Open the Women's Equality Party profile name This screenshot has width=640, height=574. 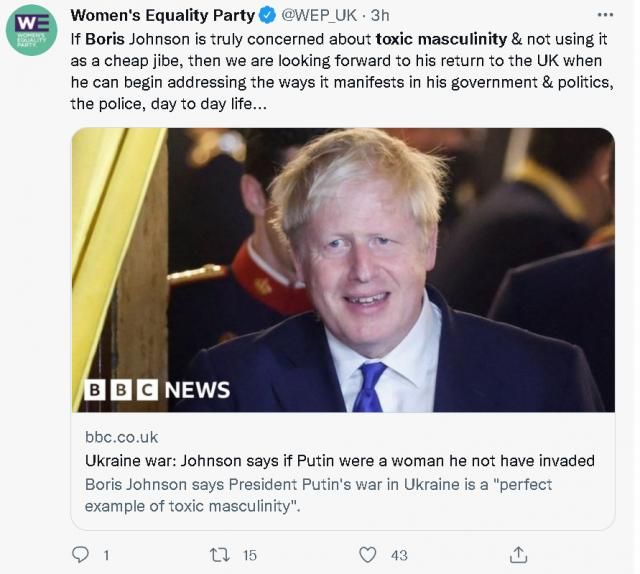click(164, 16)
